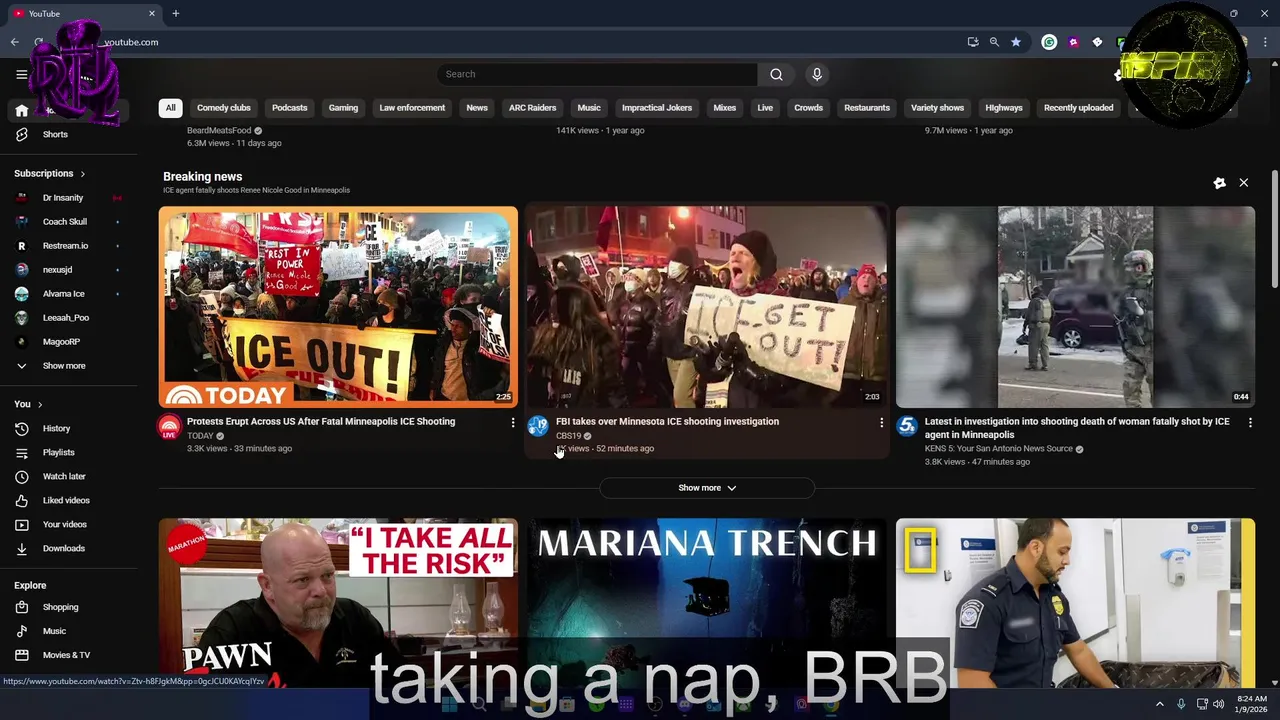Select the Recently uploaded chip
Image resolution: width=1280 pixels, height=720 pixels.
coord(1078,108)
